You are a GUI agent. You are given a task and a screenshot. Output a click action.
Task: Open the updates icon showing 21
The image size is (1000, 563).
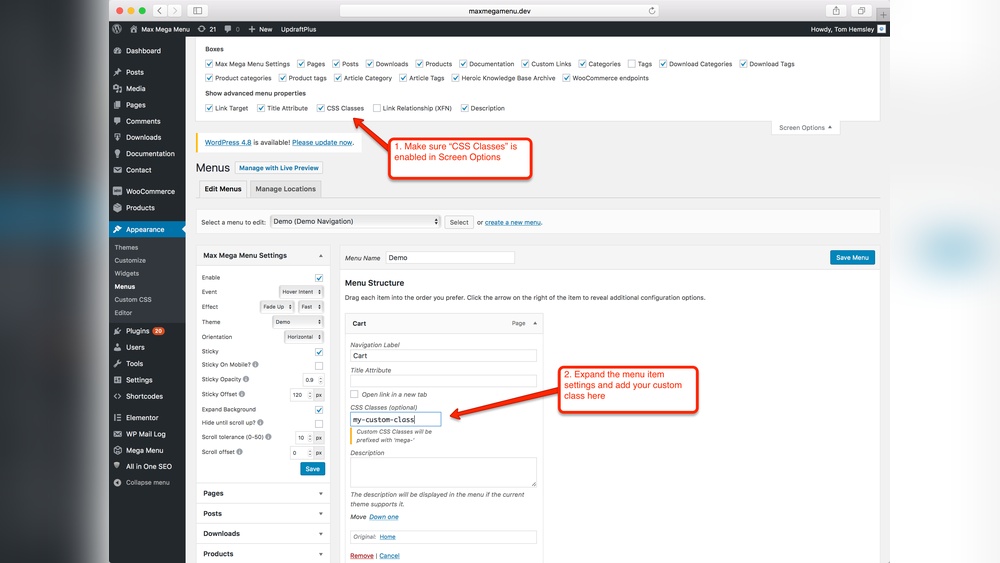tap(202, 29)
